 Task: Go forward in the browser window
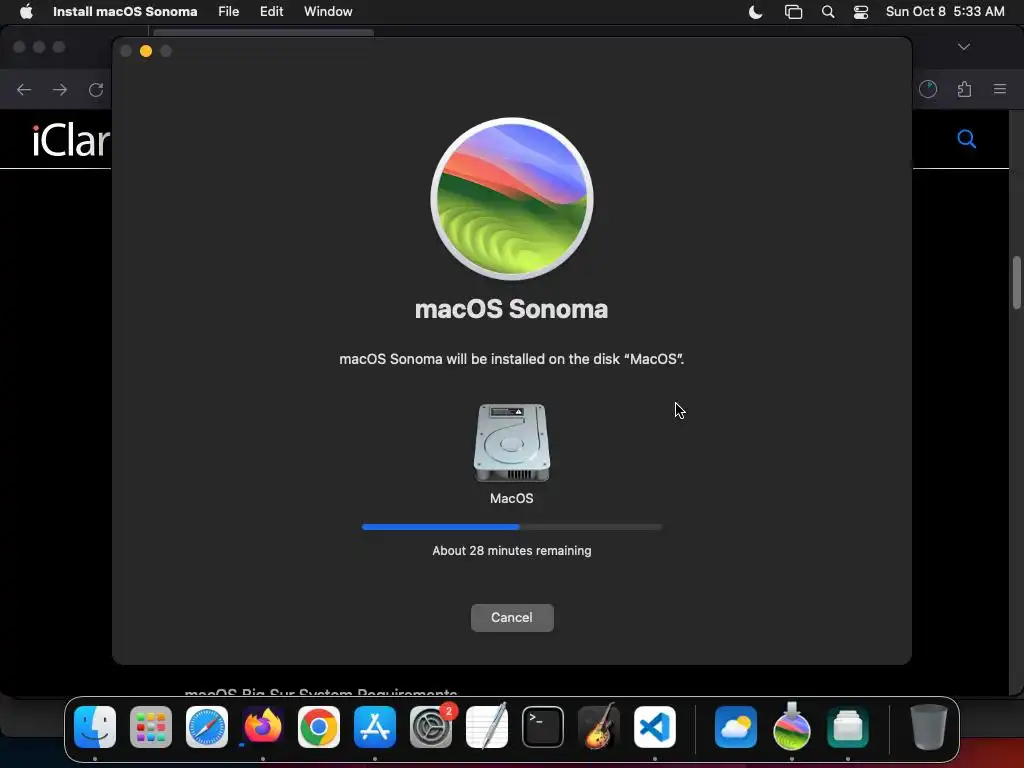click(x=60, y=89)
